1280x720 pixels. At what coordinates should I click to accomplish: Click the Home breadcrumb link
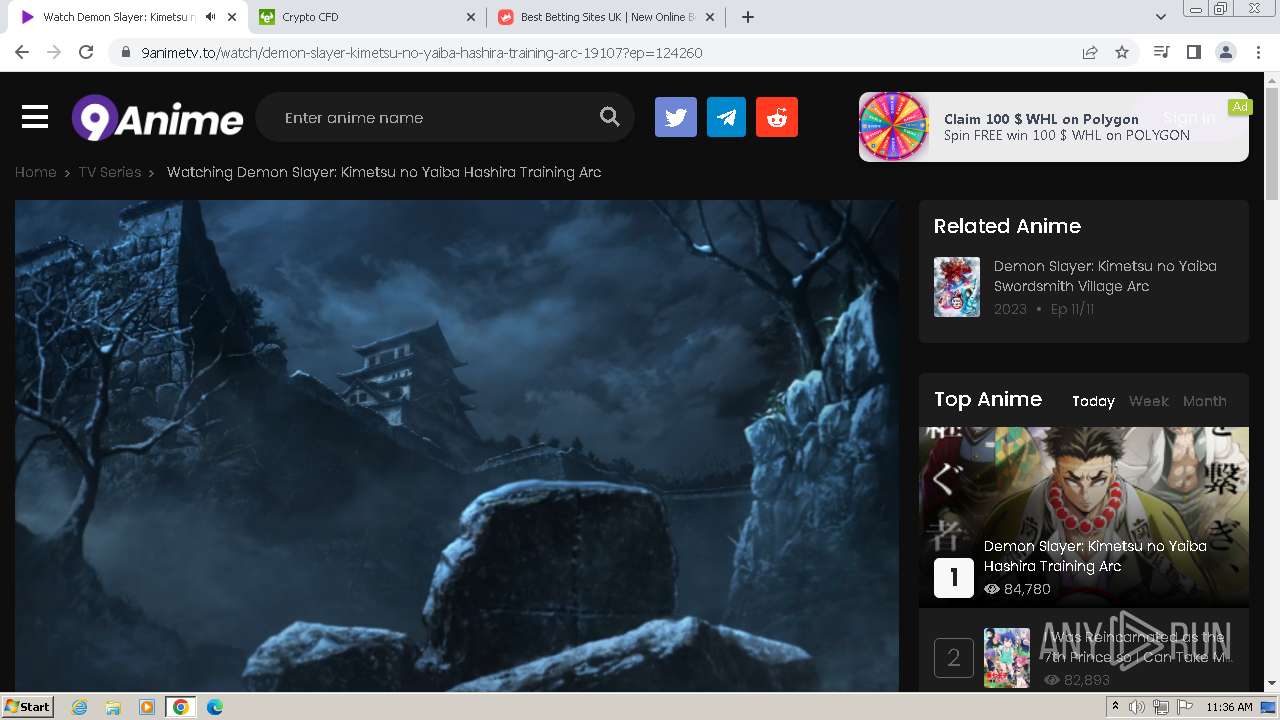pyautogui.click(x=35, y=172)
